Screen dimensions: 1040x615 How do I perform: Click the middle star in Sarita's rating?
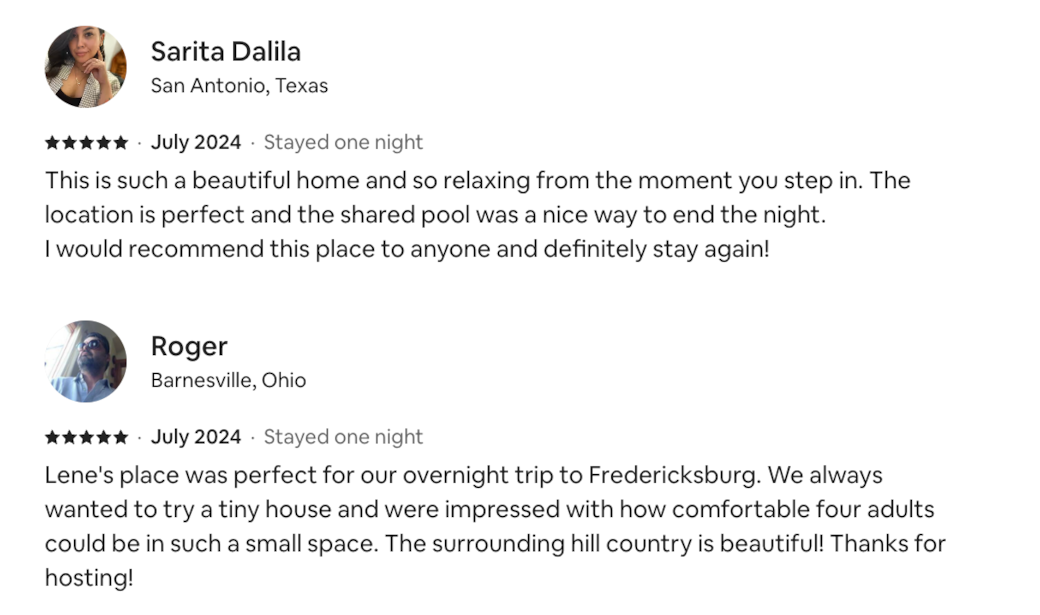point(86,143)
